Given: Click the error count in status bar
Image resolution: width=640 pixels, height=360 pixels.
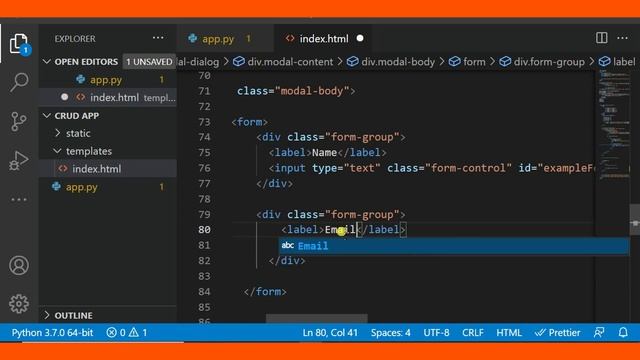Looking at the screenshot, I should pyautogui.click(x=116, y=333).
